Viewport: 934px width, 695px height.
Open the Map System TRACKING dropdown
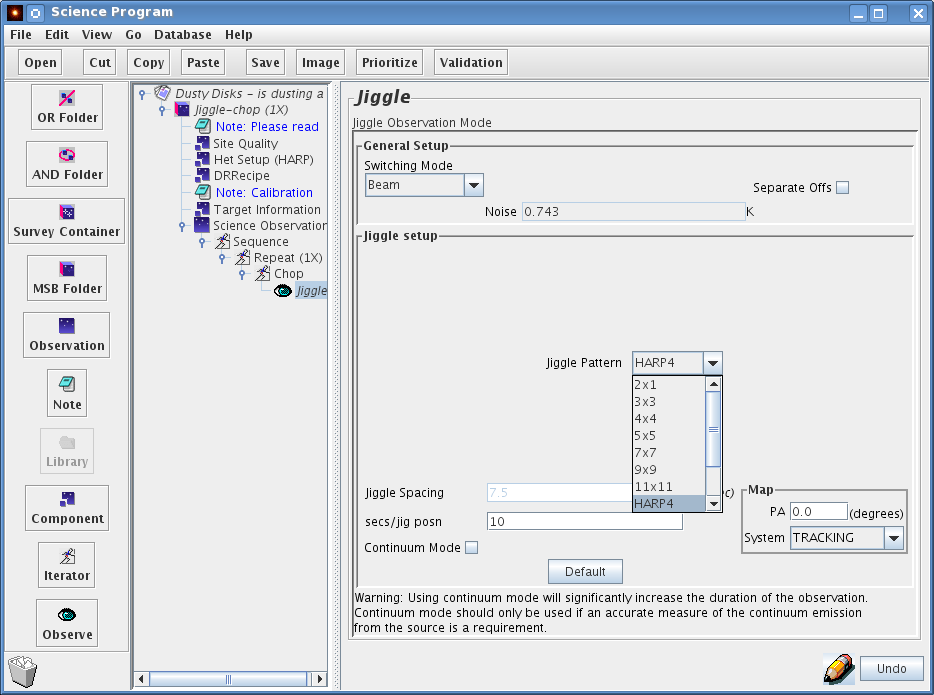coord(894,538)
